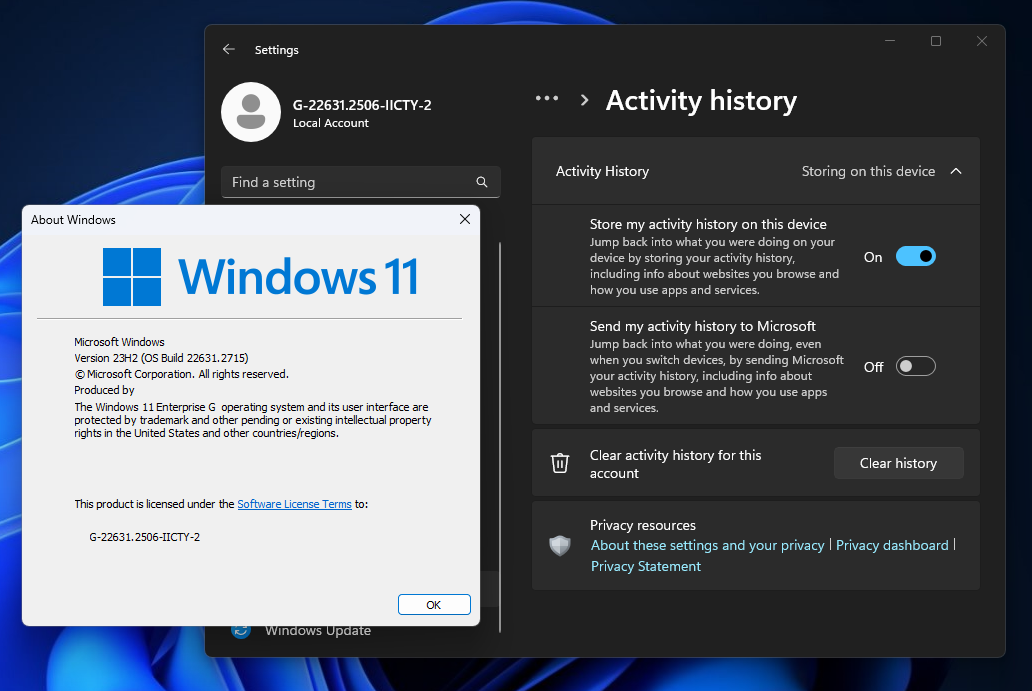Turn off Store my activity history toggle
Image resolution: width=1032 pixels, height=691 pixels.
tap(916, 257)
